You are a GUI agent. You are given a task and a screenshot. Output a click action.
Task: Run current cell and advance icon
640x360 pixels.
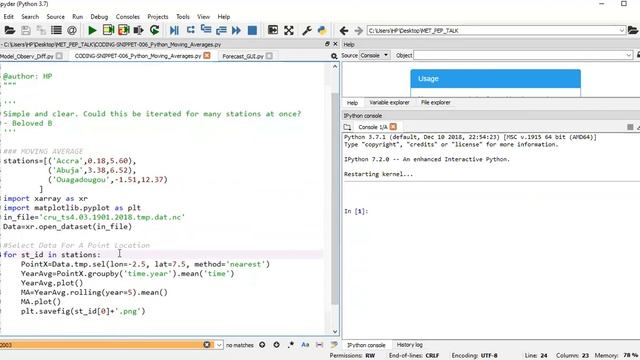[x=124, y=30]
